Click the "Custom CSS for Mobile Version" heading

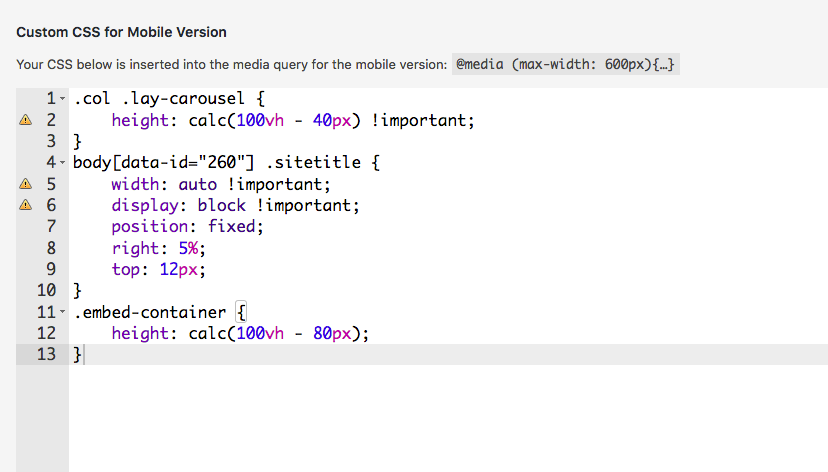pos(121,32)
